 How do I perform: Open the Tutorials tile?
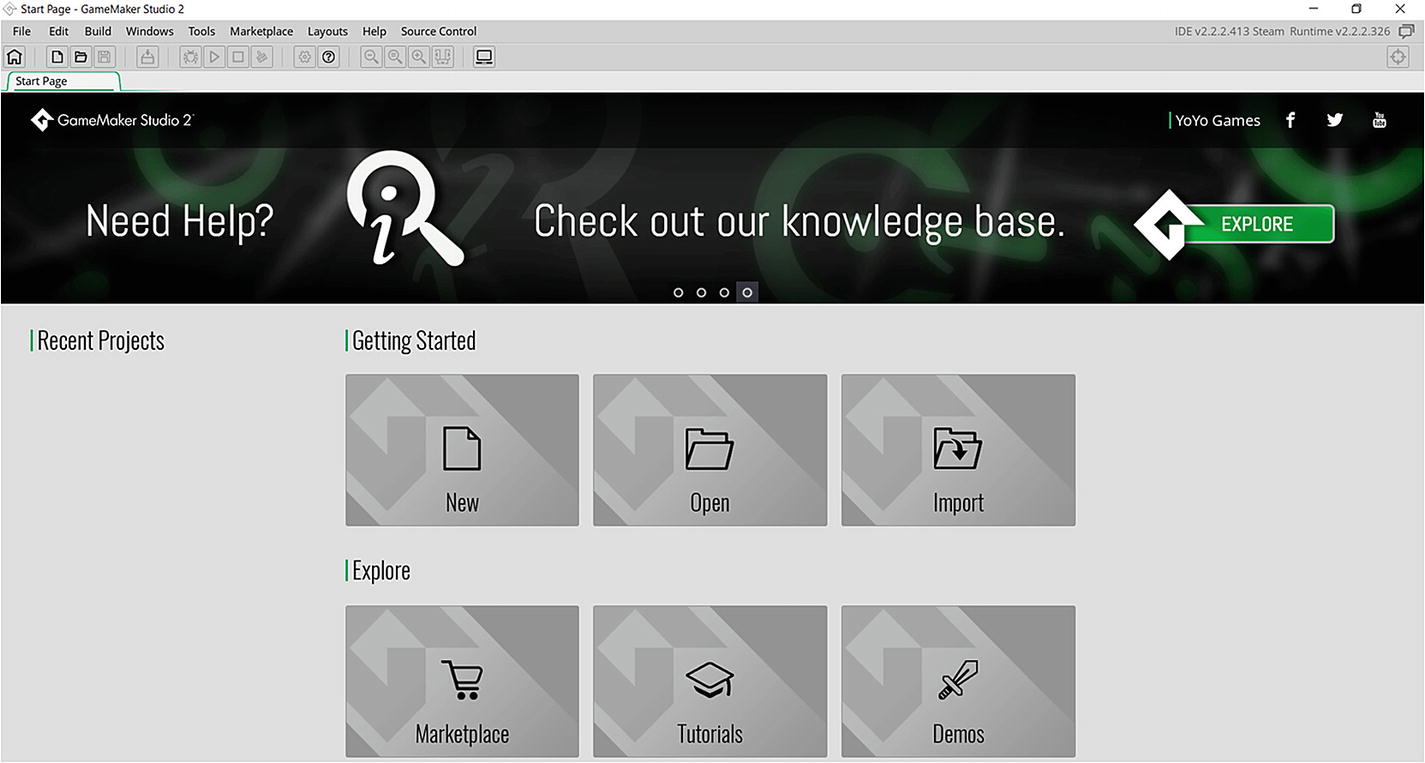coord(710,681)
